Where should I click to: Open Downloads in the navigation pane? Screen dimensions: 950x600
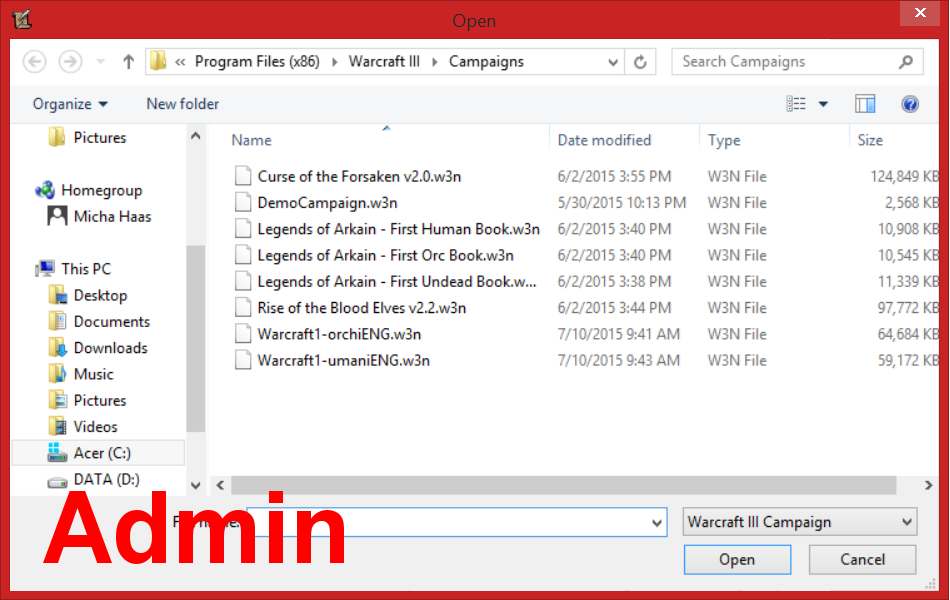[110, 348]
